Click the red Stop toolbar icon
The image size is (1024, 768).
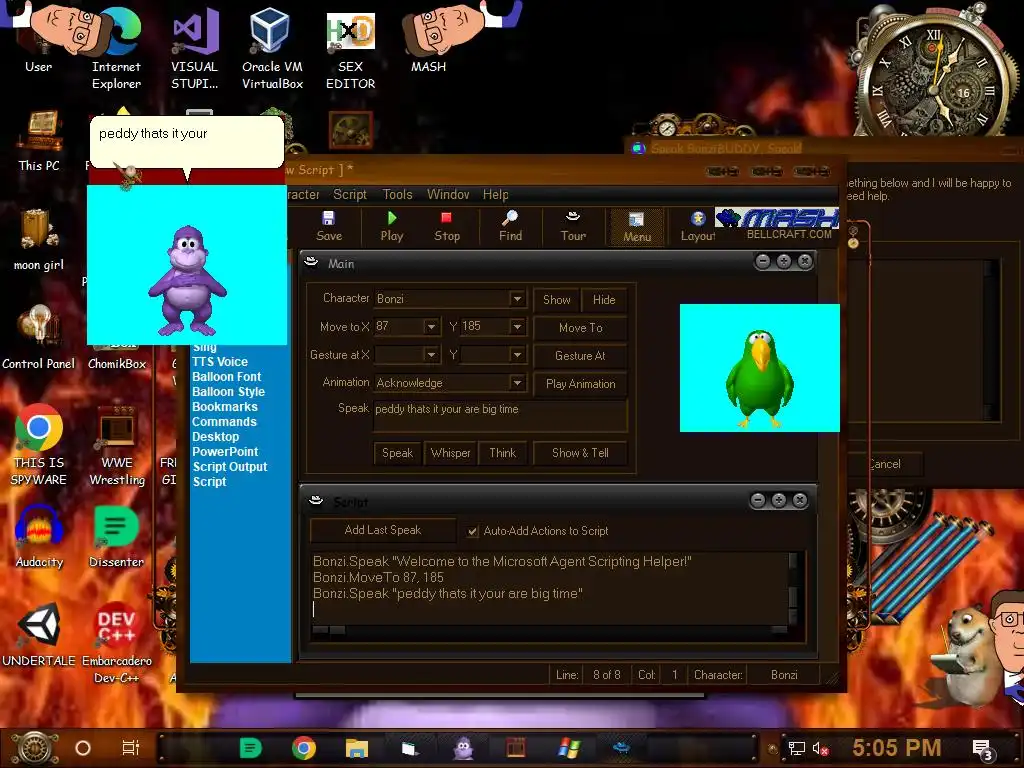[447, 226]
